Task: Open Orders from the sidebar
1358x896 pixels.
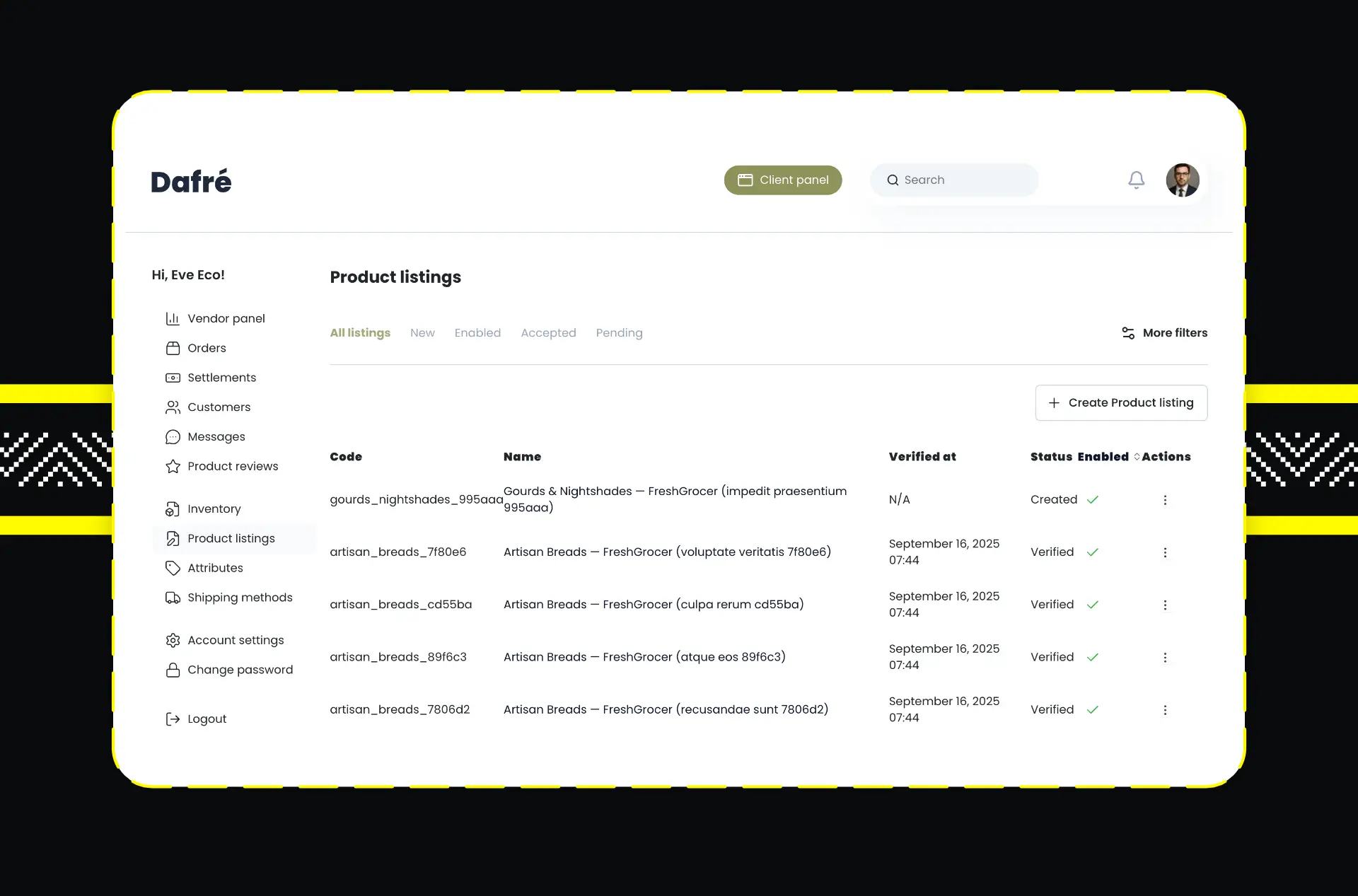Action: pos(206,349)
